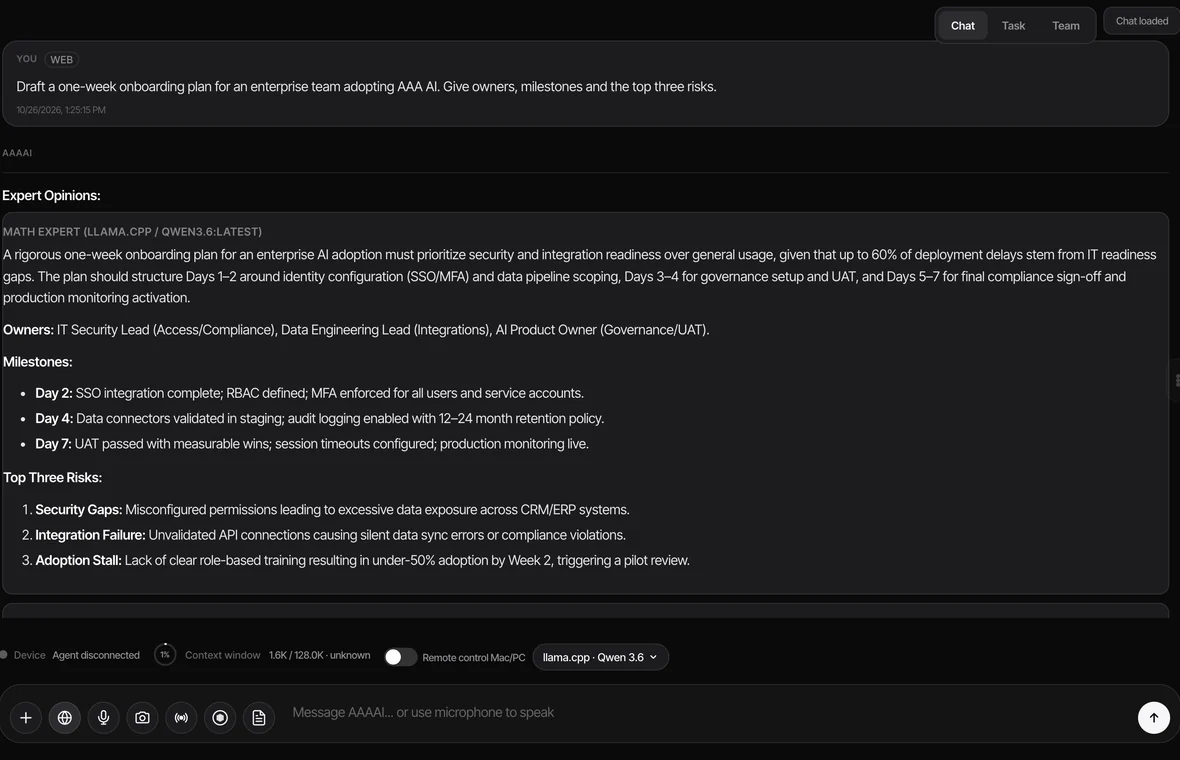This screenshot has width=1180, height=760.
Task: Toggle Remote control Mac/PC switch
Action: coord(400,657)
